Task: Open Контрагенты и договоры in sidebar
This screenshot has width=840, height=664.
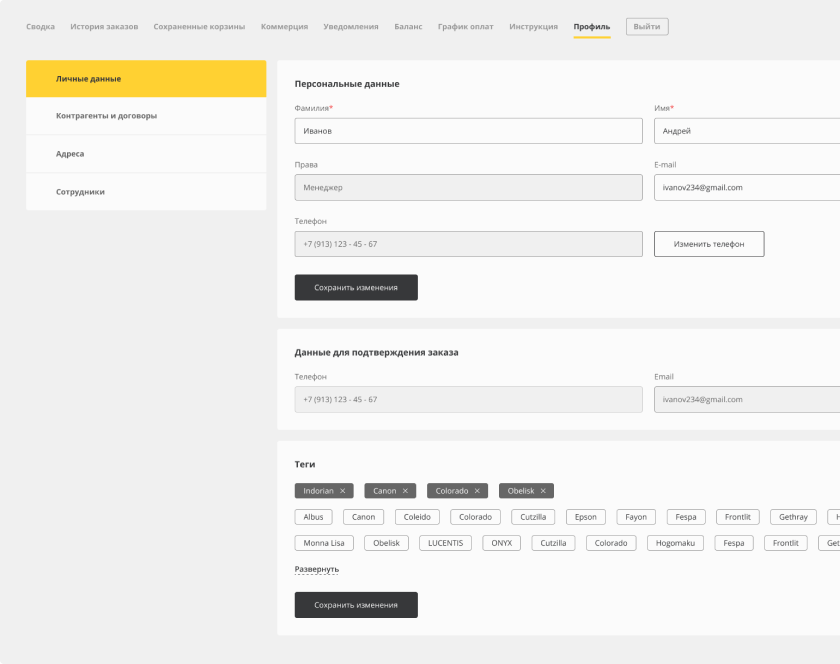Action: point(106,116)
